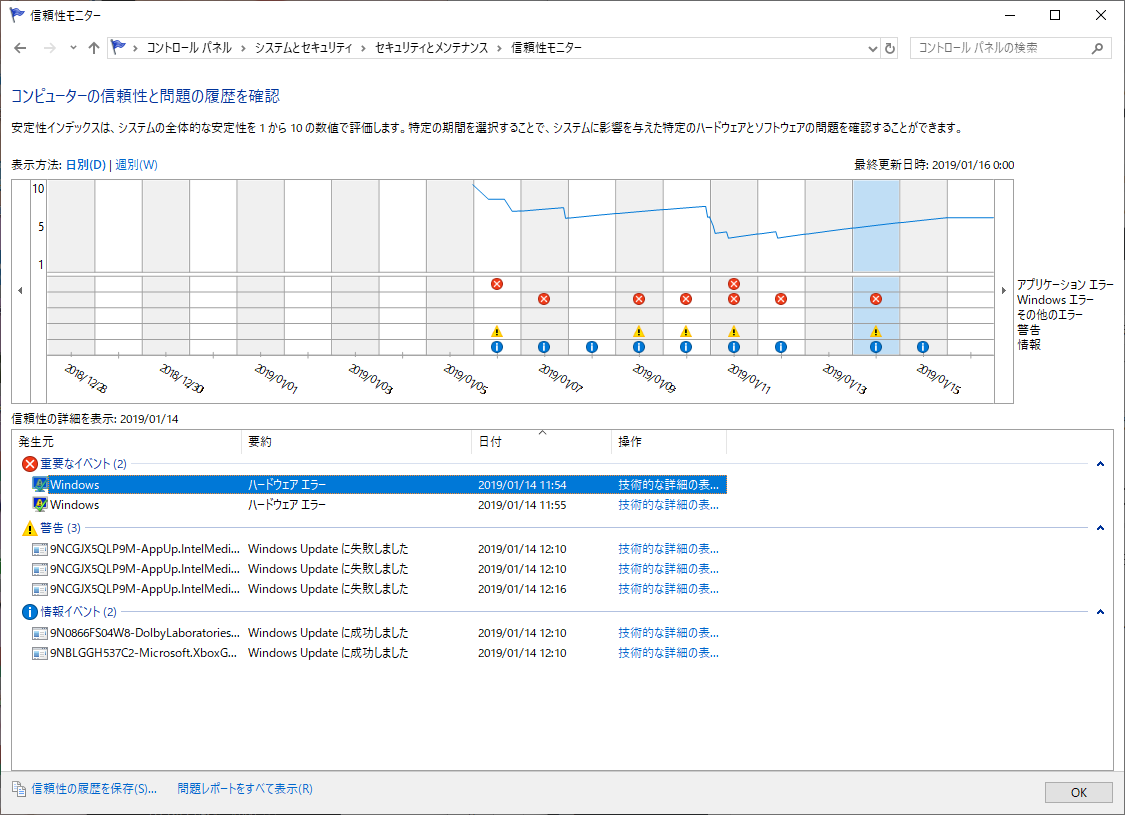Screen dimensions: 1125x815
Task: Select the last information icon on 2019/01/15
Action: tap(923, 347)
